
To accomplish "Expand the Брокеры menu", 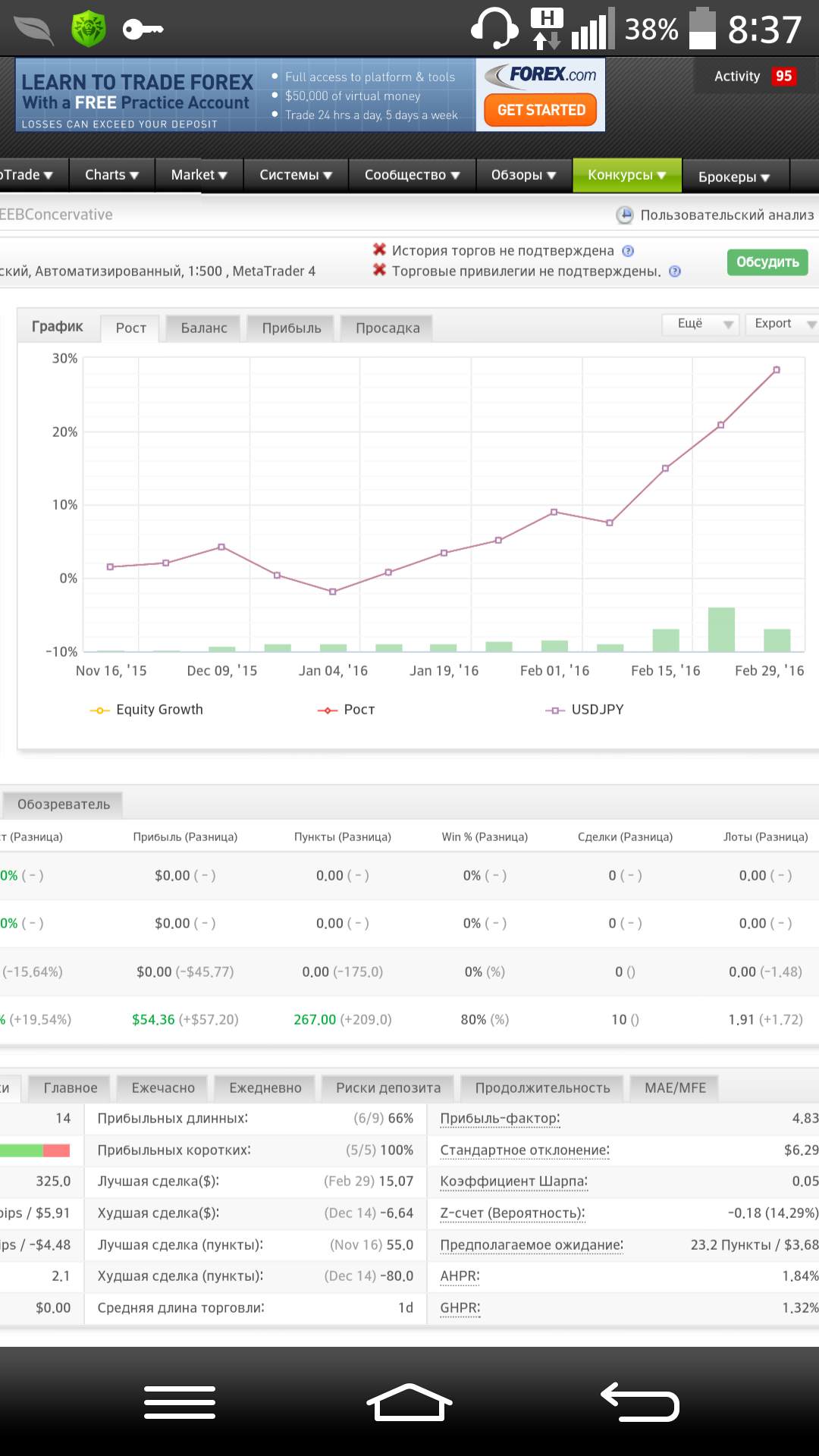I will pyautogui.click(x=734, y=177).
